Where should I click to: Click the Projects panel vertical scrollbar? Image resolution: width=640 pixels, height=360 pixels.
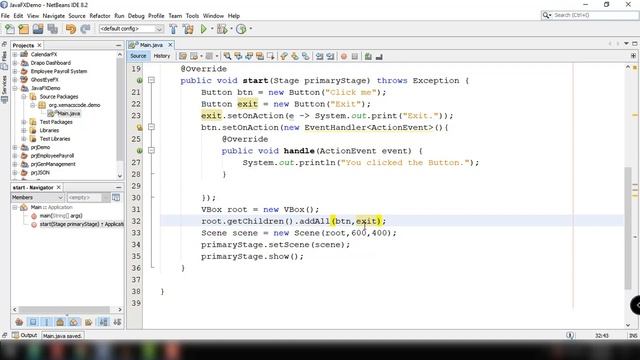120,110
